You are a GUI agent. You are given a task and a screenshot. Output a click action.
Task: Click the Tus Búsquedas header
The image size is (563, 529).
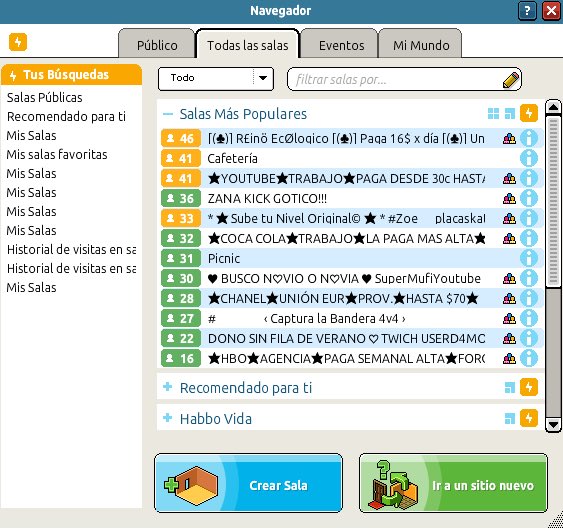coord(71,75)
